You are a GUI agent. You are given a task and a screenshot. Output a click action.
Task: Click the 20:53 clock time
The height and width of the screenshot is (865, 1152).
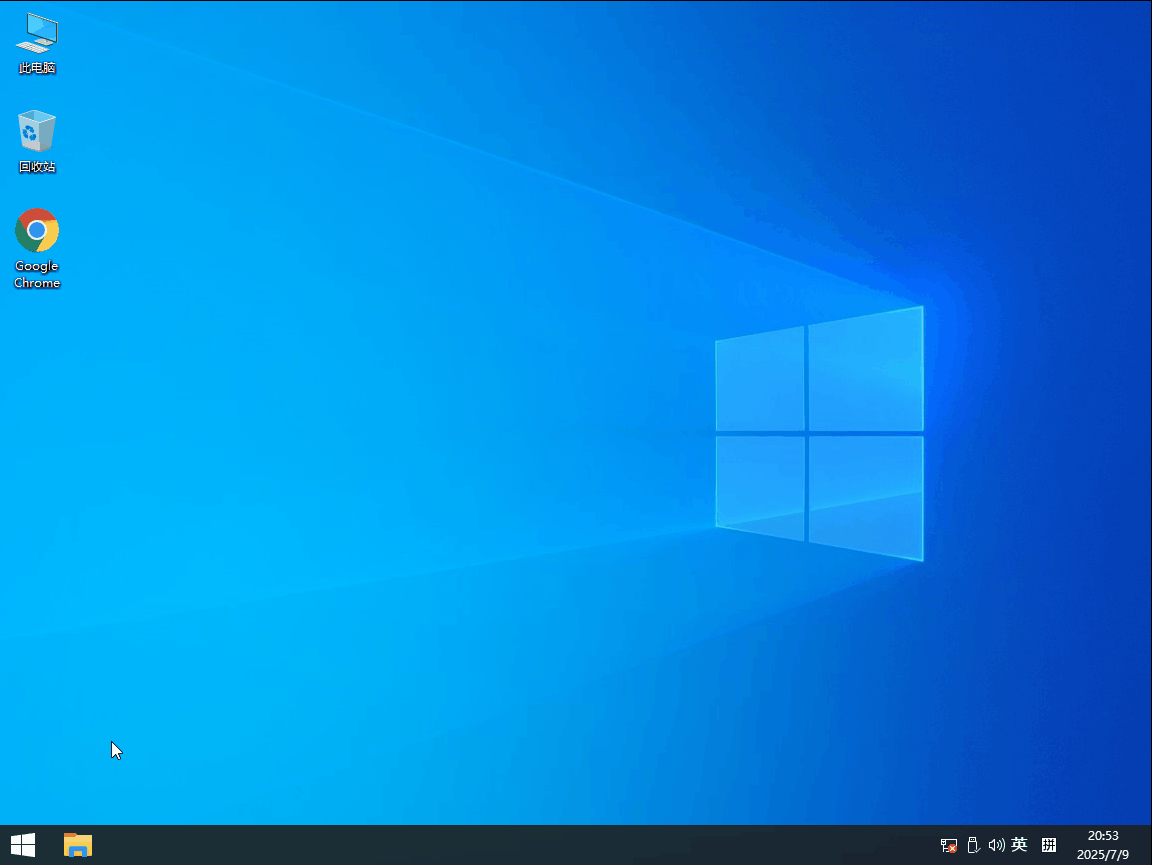(x=1103, y=836)
